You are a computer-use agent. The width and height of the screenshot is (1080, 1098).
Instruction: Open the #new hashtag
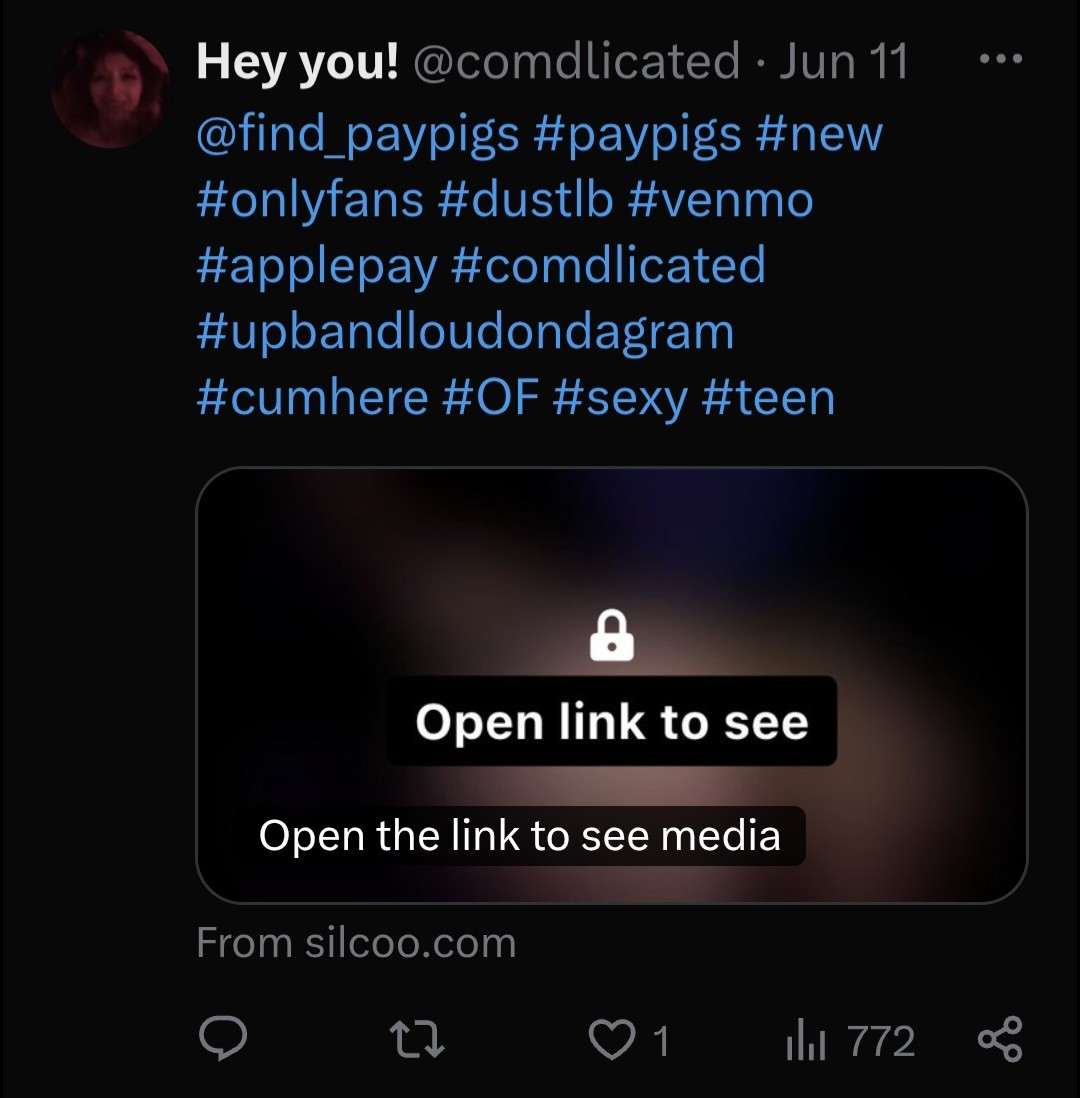(819, 135)
